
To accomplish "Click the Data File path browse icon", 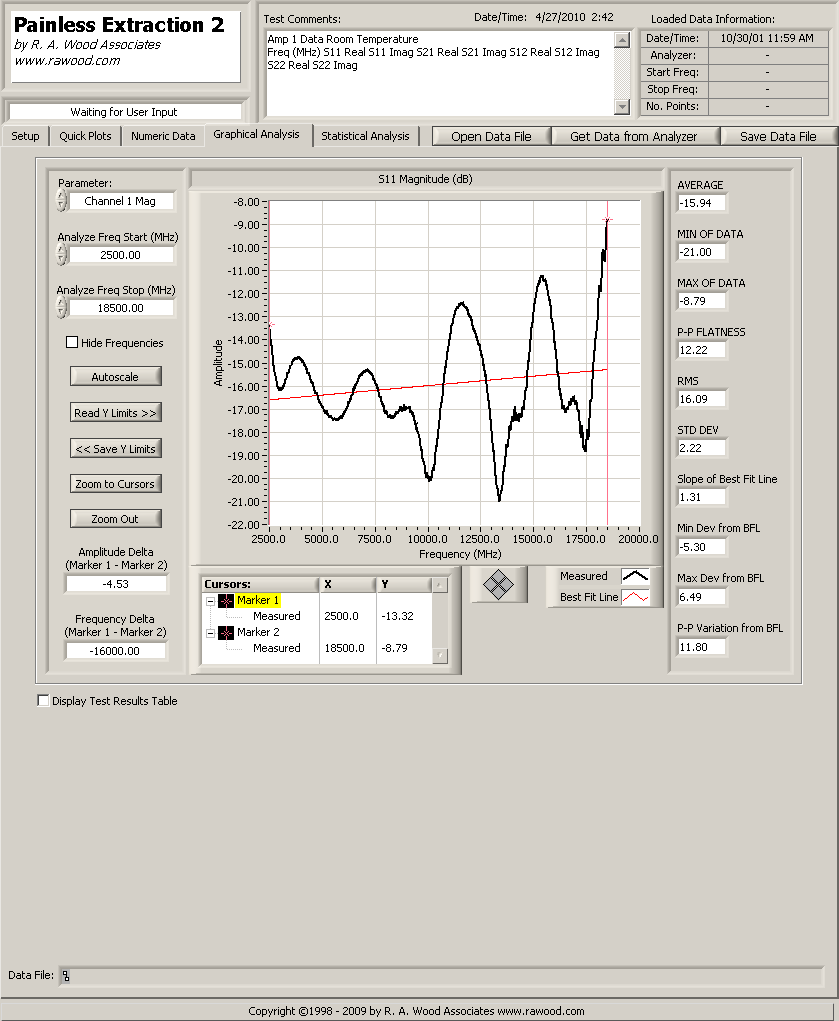I will [x=66, y=975].
